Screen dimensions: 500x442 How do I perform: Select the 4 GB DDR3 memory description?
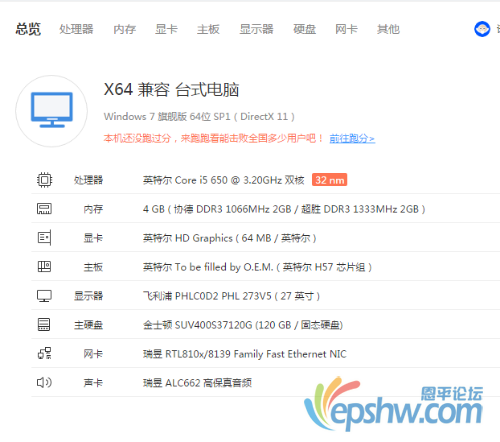pyautogui.click(x=284, y=209)
